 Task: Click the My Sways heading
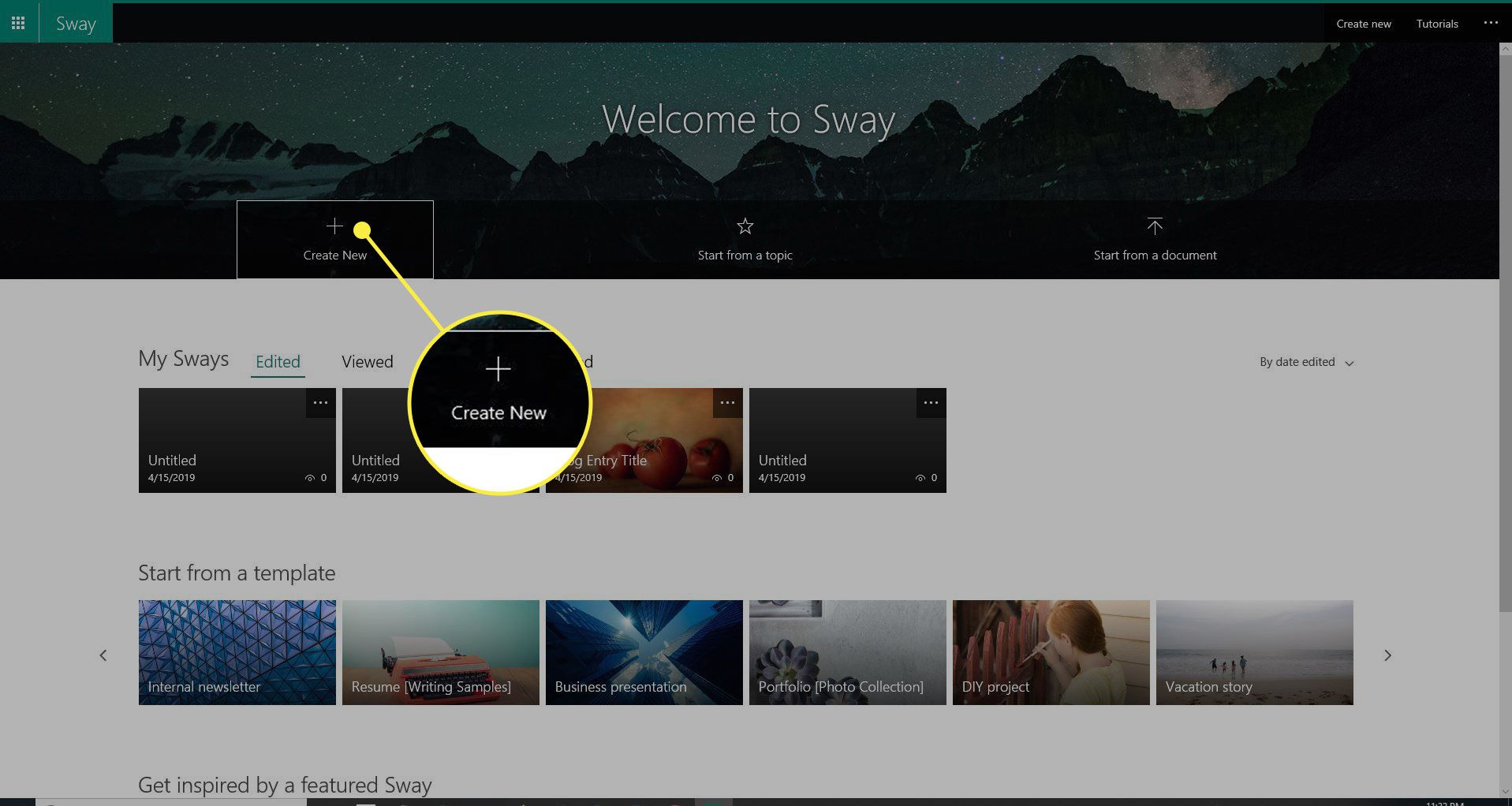click(183, 359)
